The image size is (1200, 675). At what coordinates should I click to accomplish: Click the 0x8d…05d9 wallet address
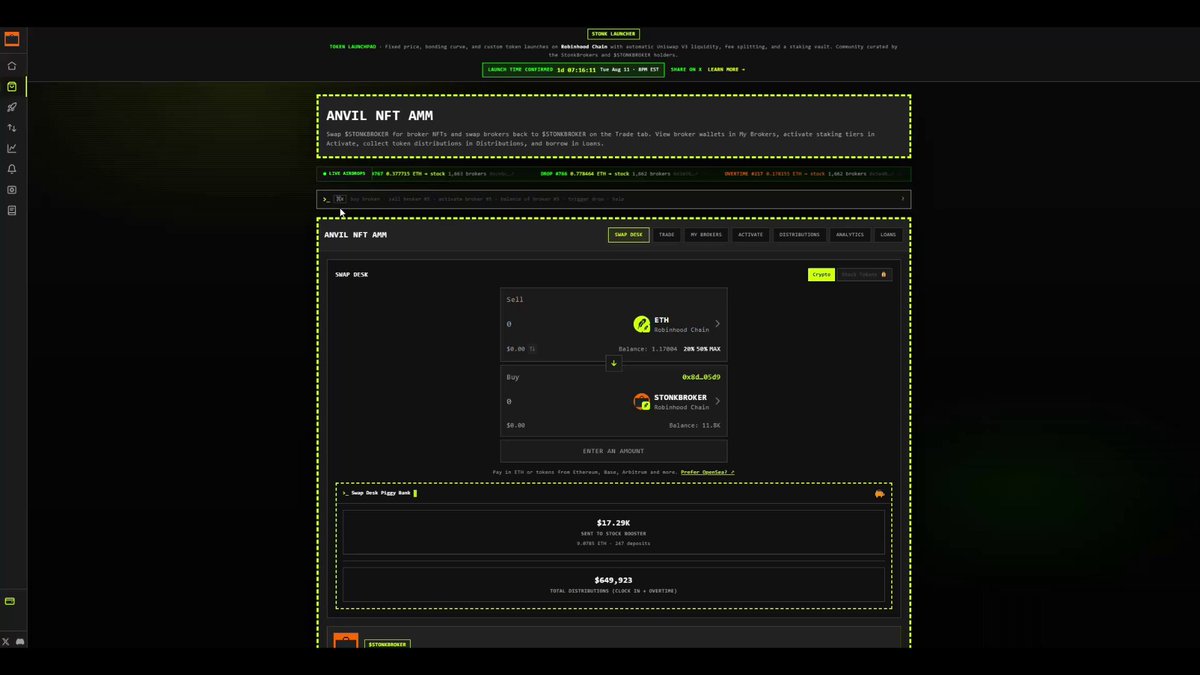pos(701,377)
